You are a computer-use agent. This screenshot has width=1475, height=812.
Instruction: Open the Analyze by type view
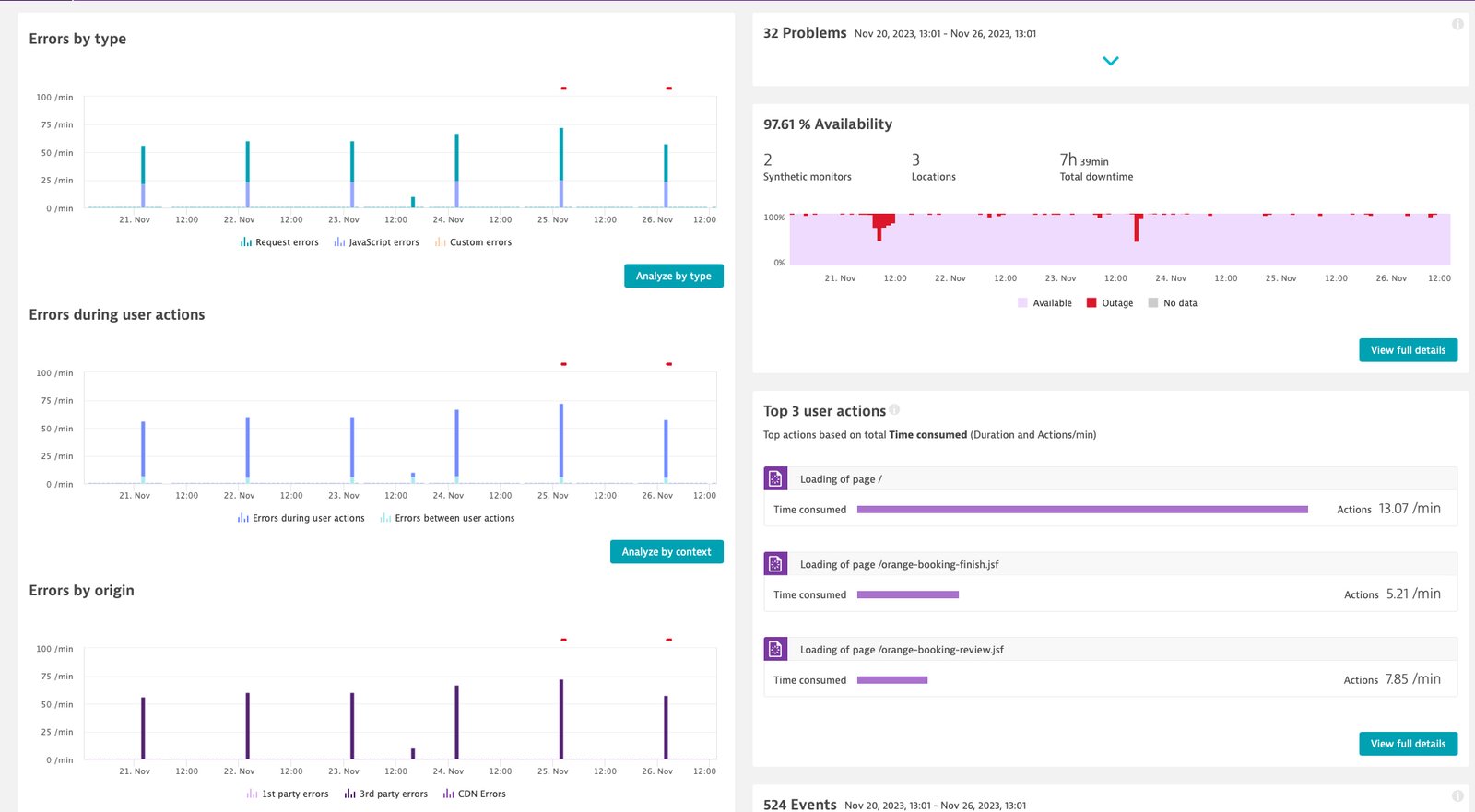(x=674, y=276)
